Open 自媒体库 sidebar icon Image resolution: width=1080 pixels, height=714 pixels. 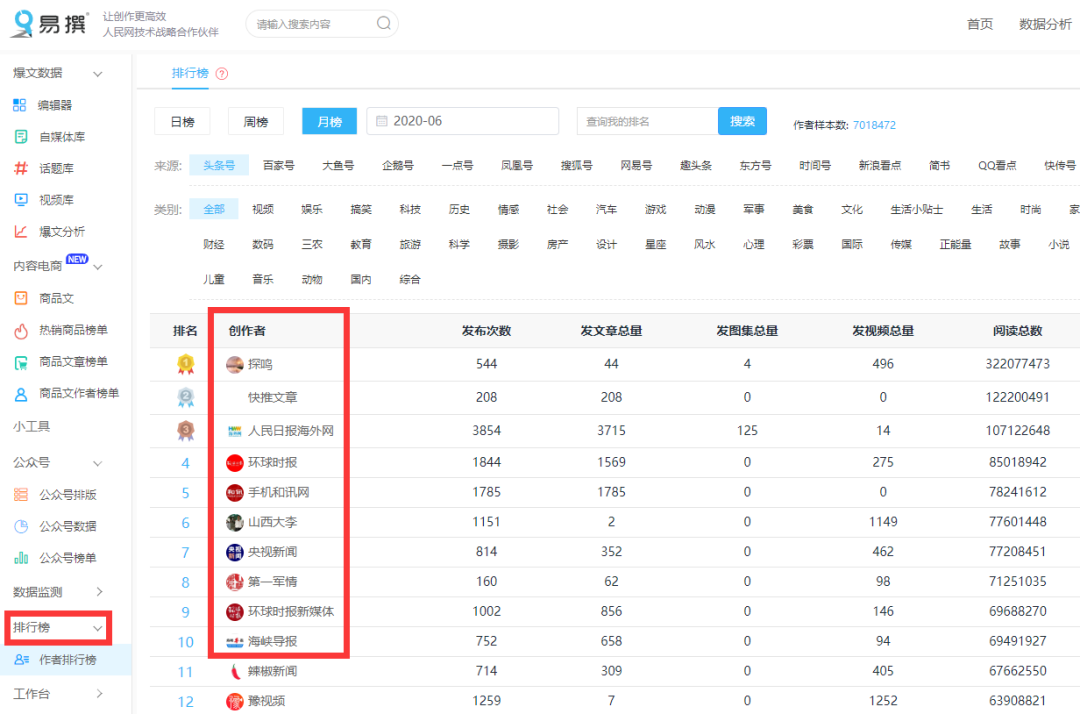point(21,136)
